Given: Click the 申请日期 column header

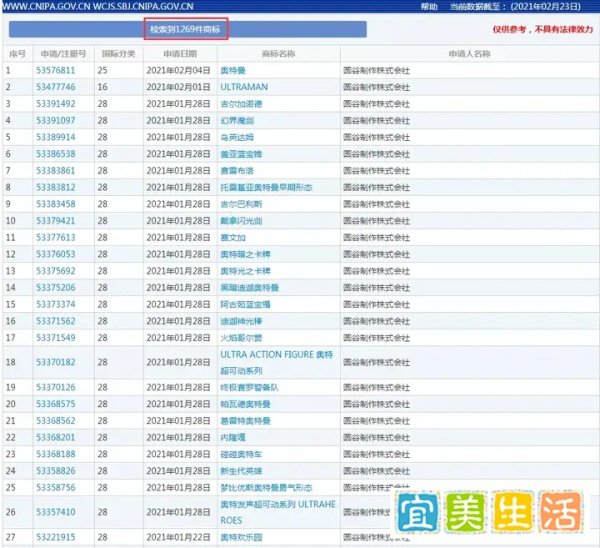Looking at the screenshot, I should pos(180,54).
